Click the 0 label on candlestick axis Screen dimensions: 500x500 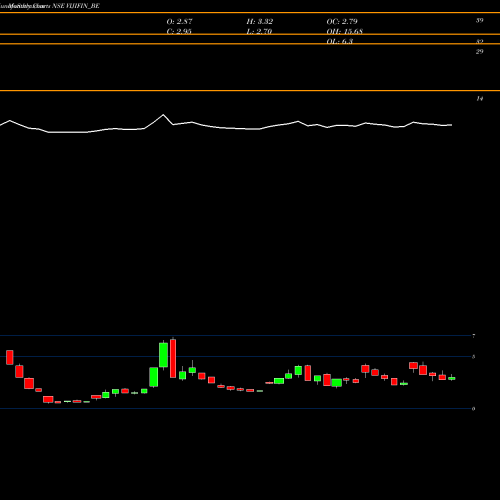(x=473, y=409)
